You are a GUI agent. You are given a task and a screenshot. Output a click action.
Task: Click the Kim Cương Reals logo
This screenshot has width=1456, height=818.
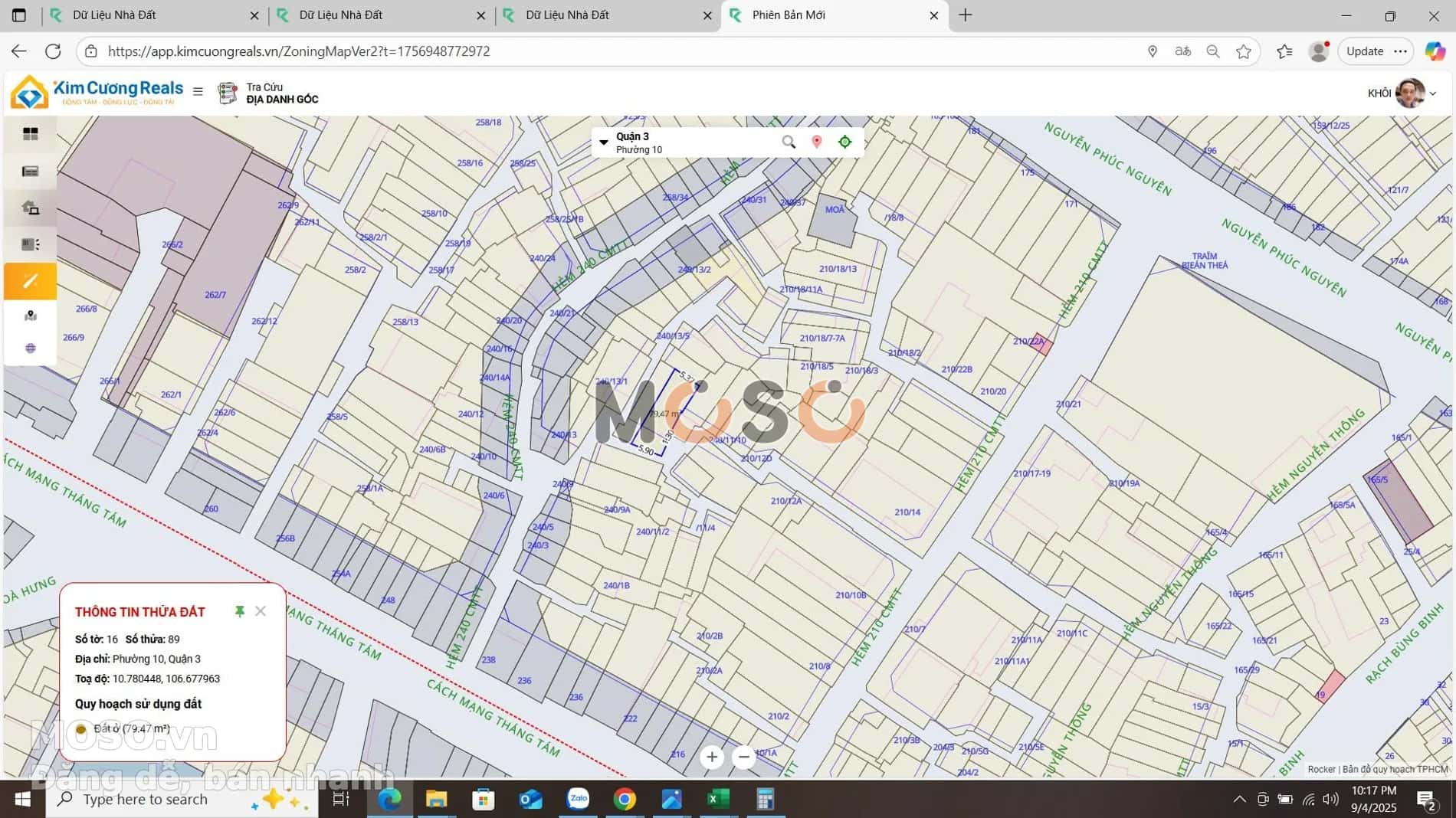(97, 92)
